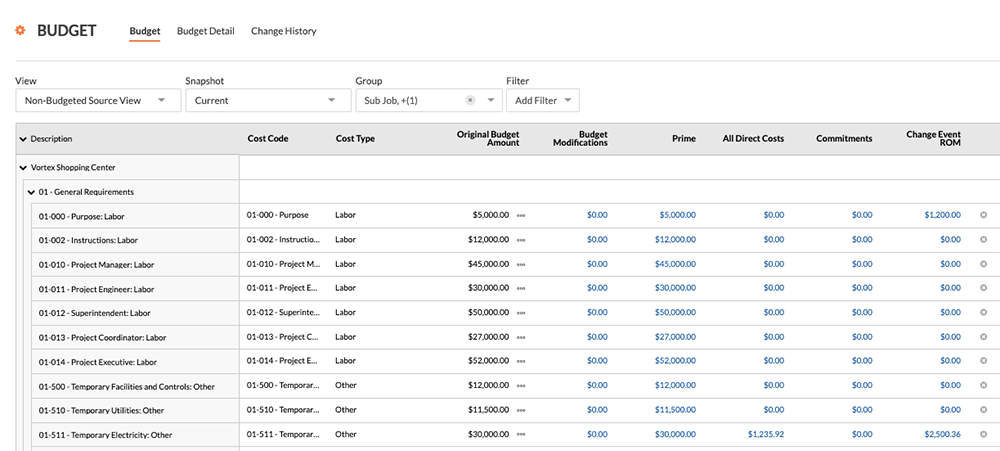
Task: Click the All Direct Costs column header
Action: coord(753,138)
